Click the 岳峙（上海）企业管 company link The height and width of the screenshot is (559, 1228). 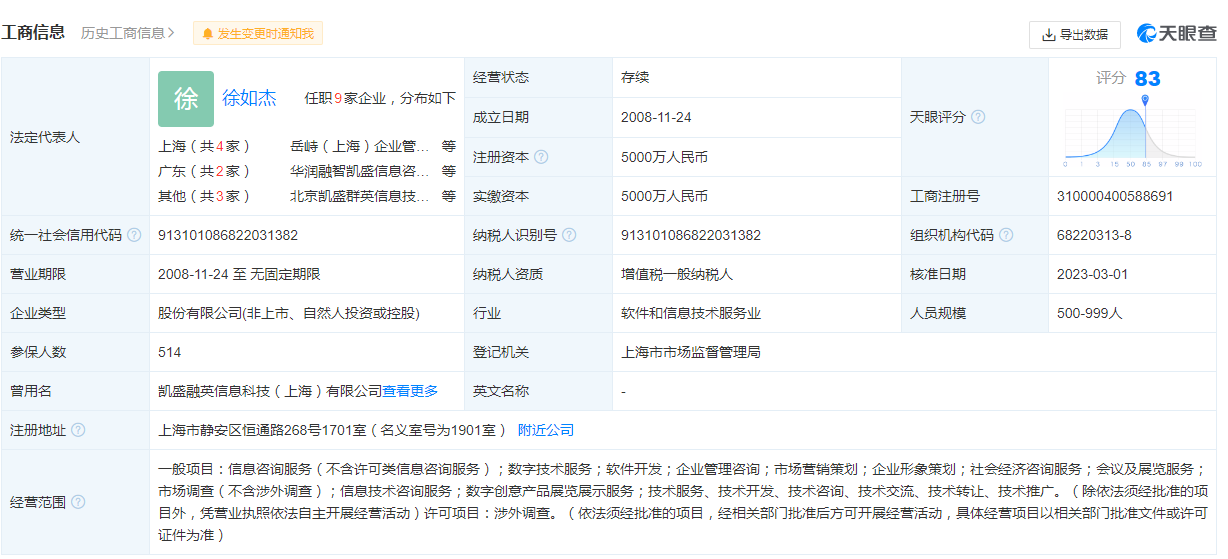360,146
